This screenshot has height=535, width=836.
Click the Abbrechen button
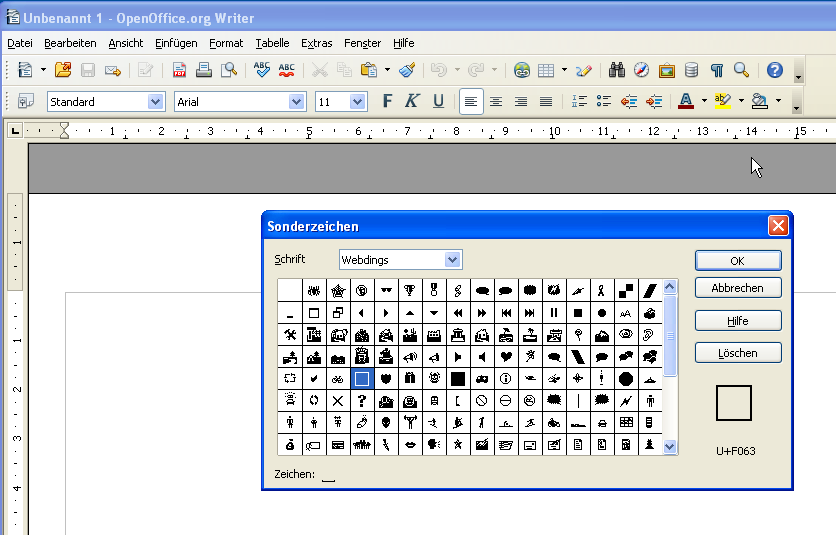click(737, 288)
